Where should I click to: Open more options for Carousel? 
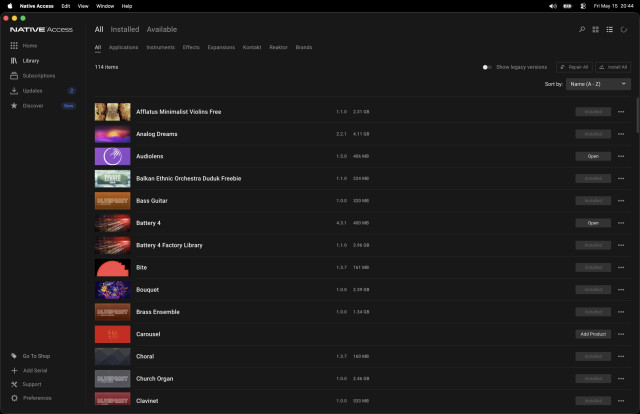point(621,334)
